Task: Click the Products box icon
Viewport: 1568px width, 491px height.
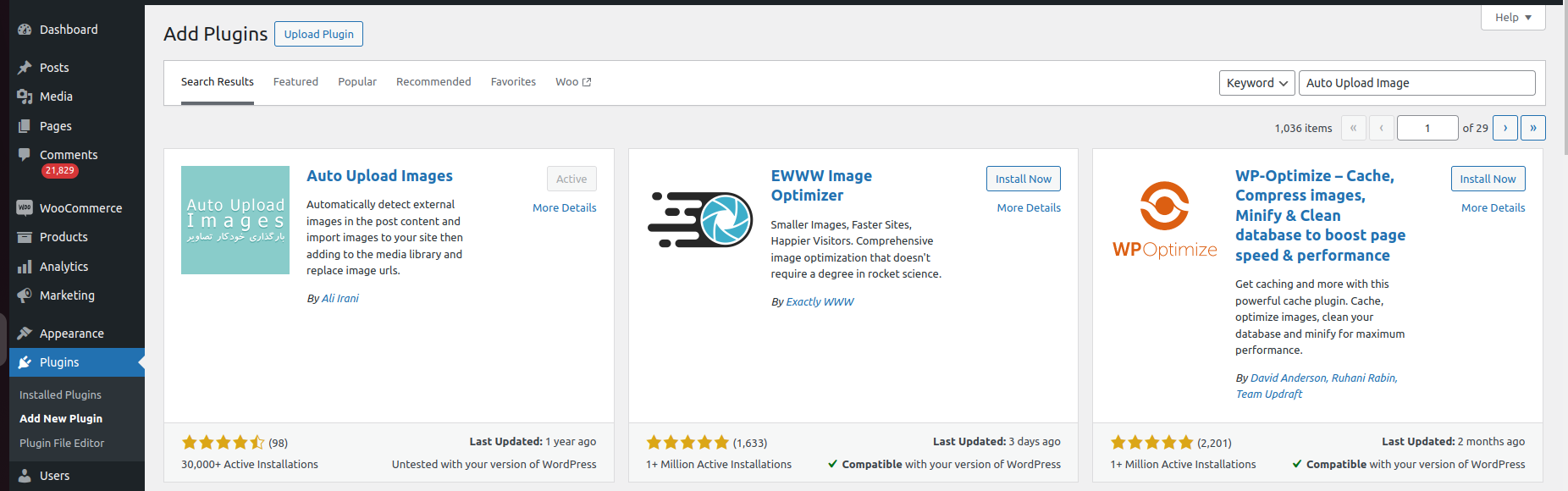Action: coord(25,237)
